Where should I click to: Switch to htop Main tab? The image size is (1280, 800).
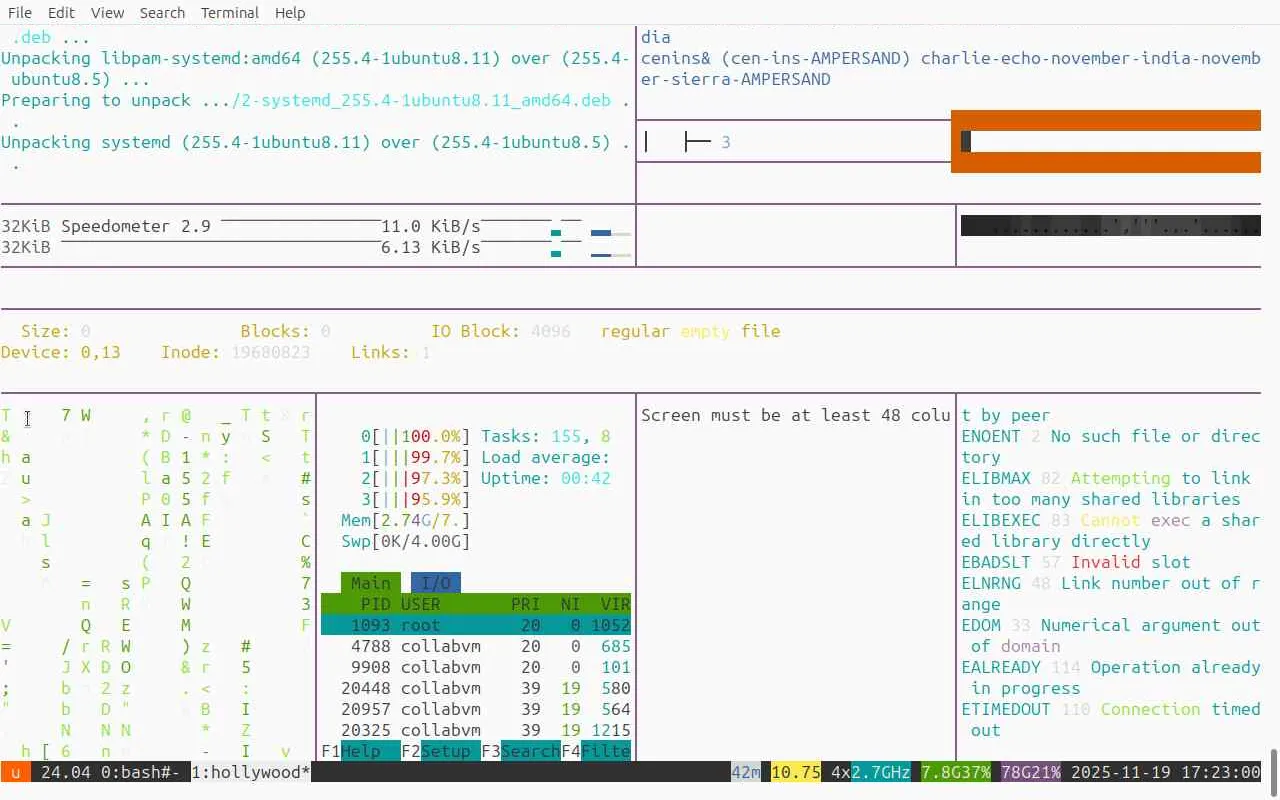371,583
